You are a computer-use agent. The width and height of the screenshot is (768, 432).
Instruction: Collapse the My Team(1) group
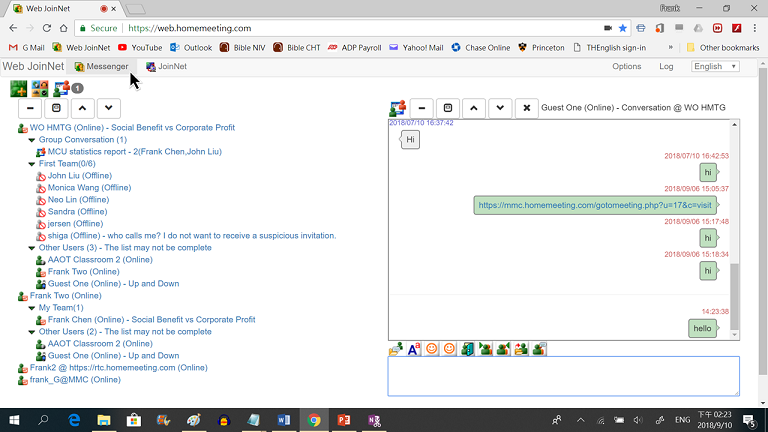(32, 308)
